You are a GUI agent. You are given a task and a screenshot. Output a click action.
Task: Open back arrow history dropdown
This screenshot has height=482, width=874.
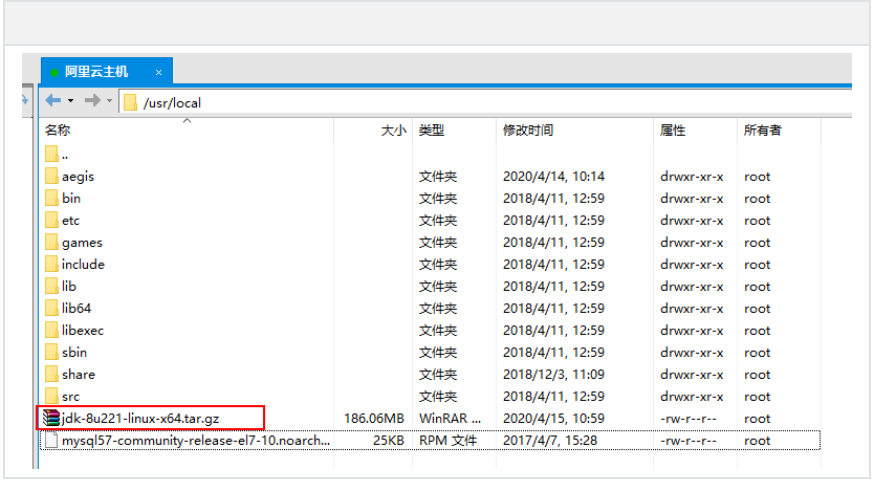71,101
